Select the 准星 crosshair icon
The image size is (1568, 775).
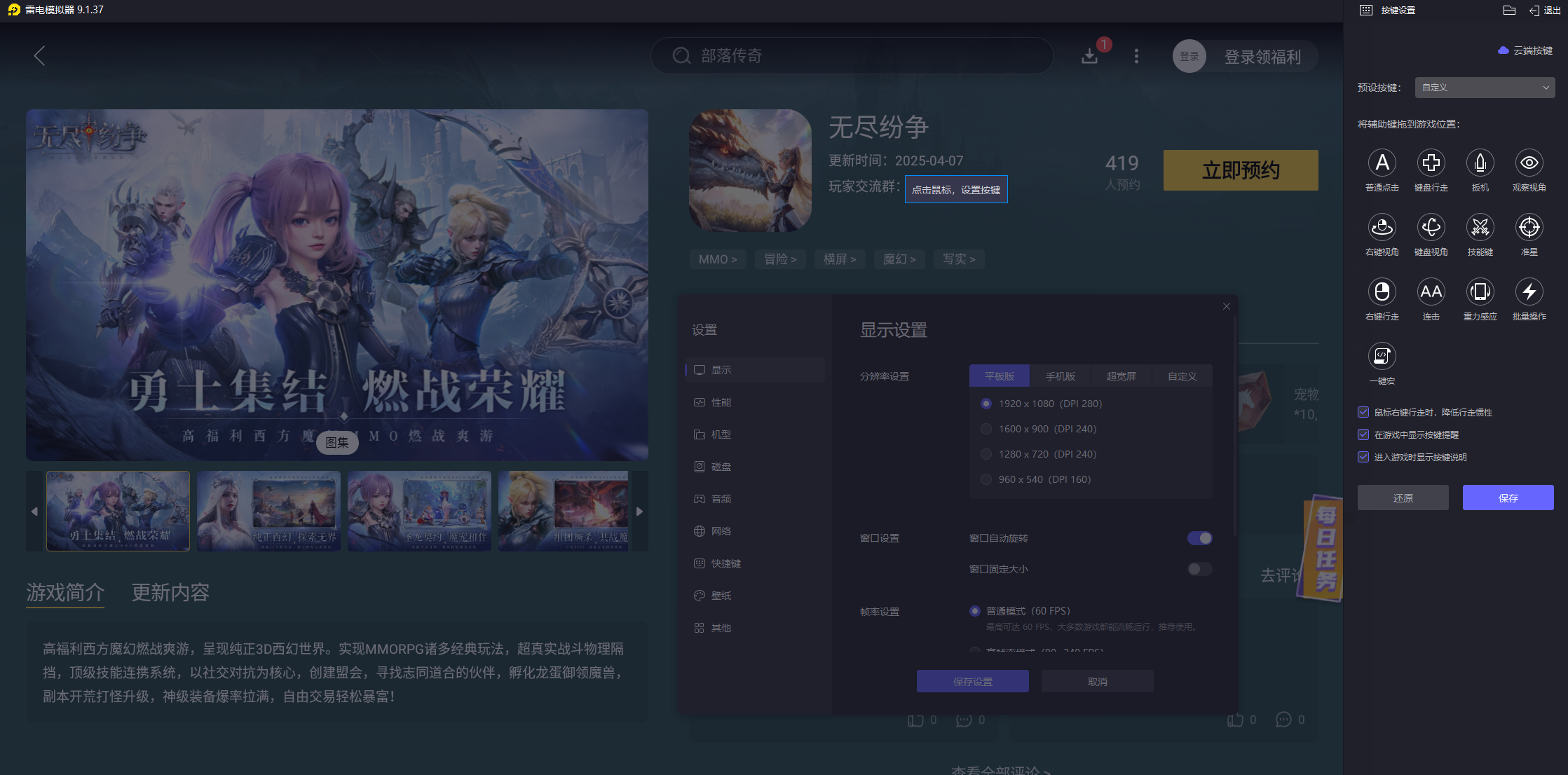click(1529, 227)
